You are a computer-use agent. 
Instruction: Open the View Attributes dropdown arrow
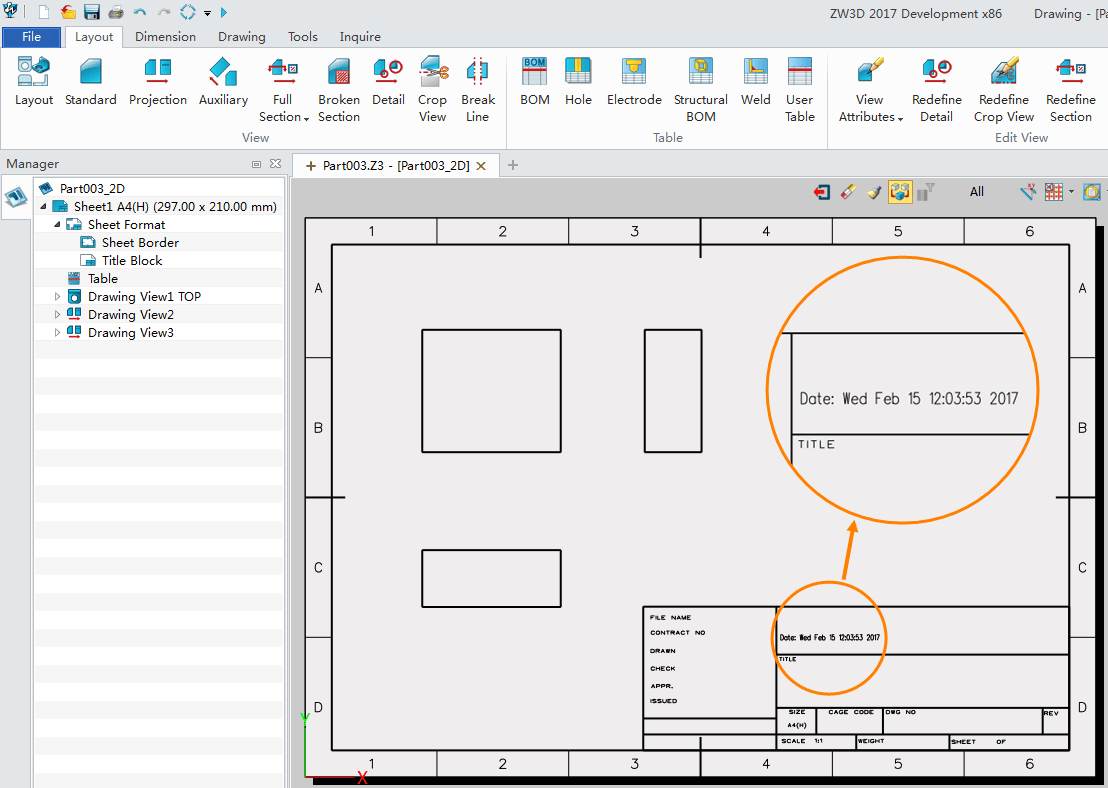(x=900, y=119)
